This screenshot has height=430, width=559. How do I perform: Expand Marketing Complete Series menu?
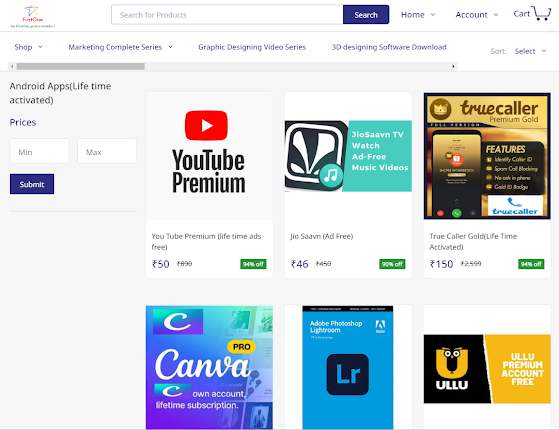coord(120,47)
